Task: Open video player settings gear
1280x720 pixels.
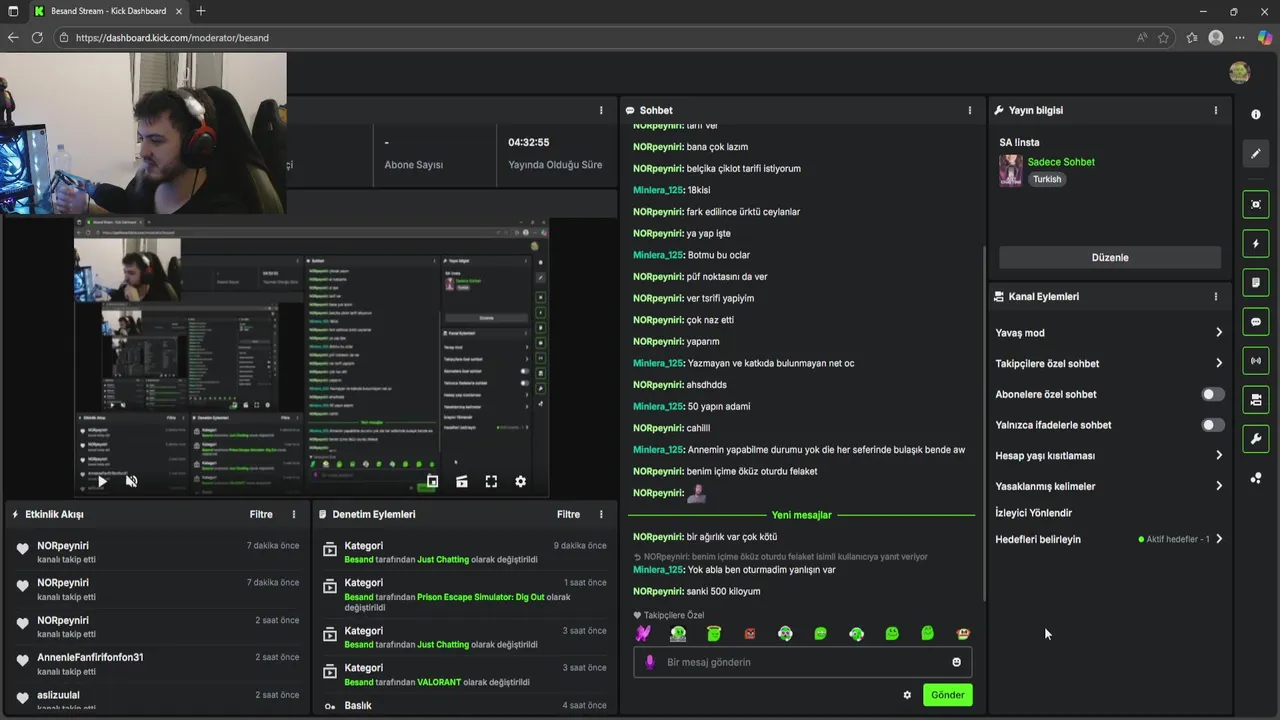Action: (x=520, y=481)
